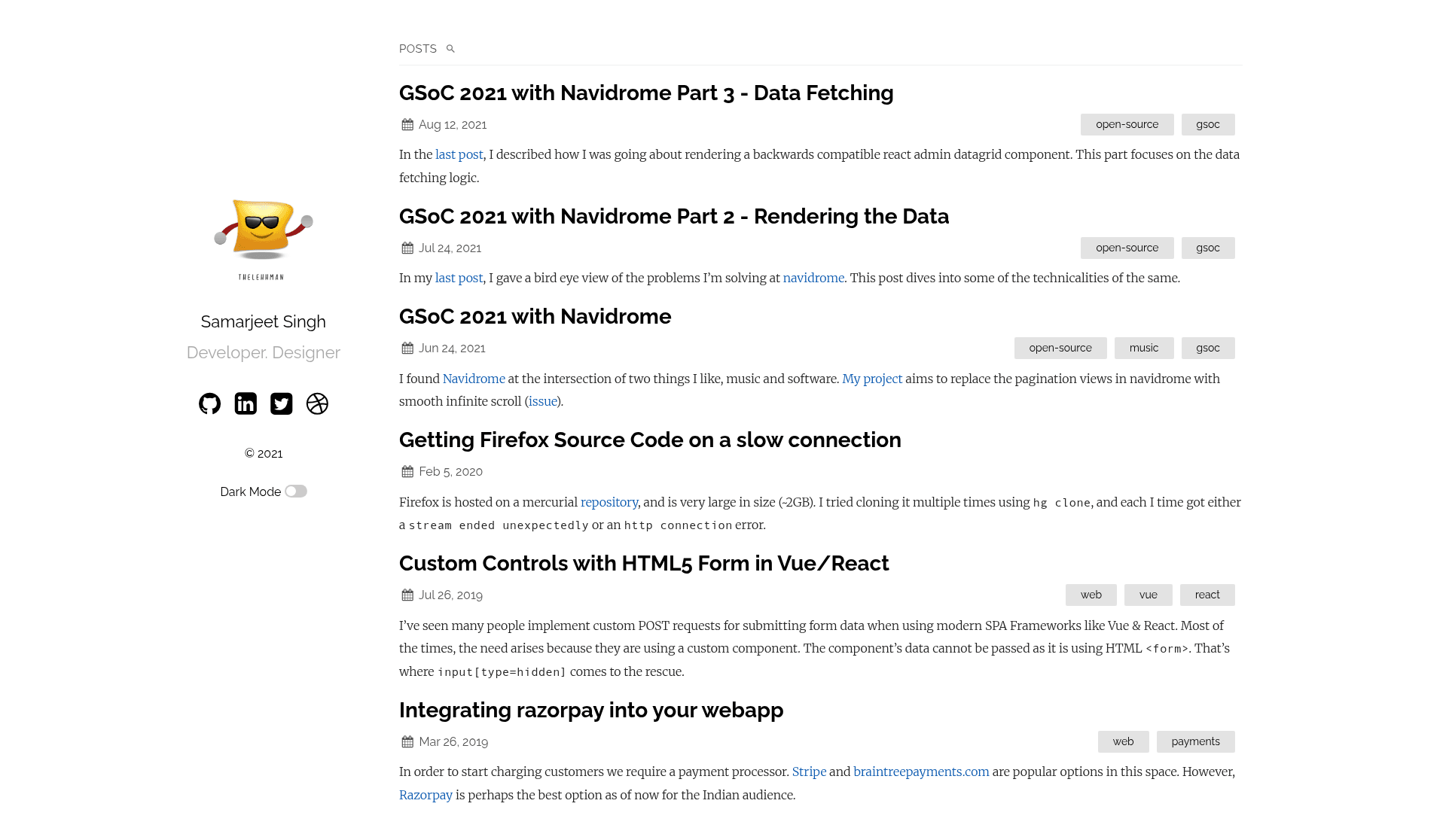Filter by the music tag
Screen dimensions: 1446x840
pos(1144,348)
